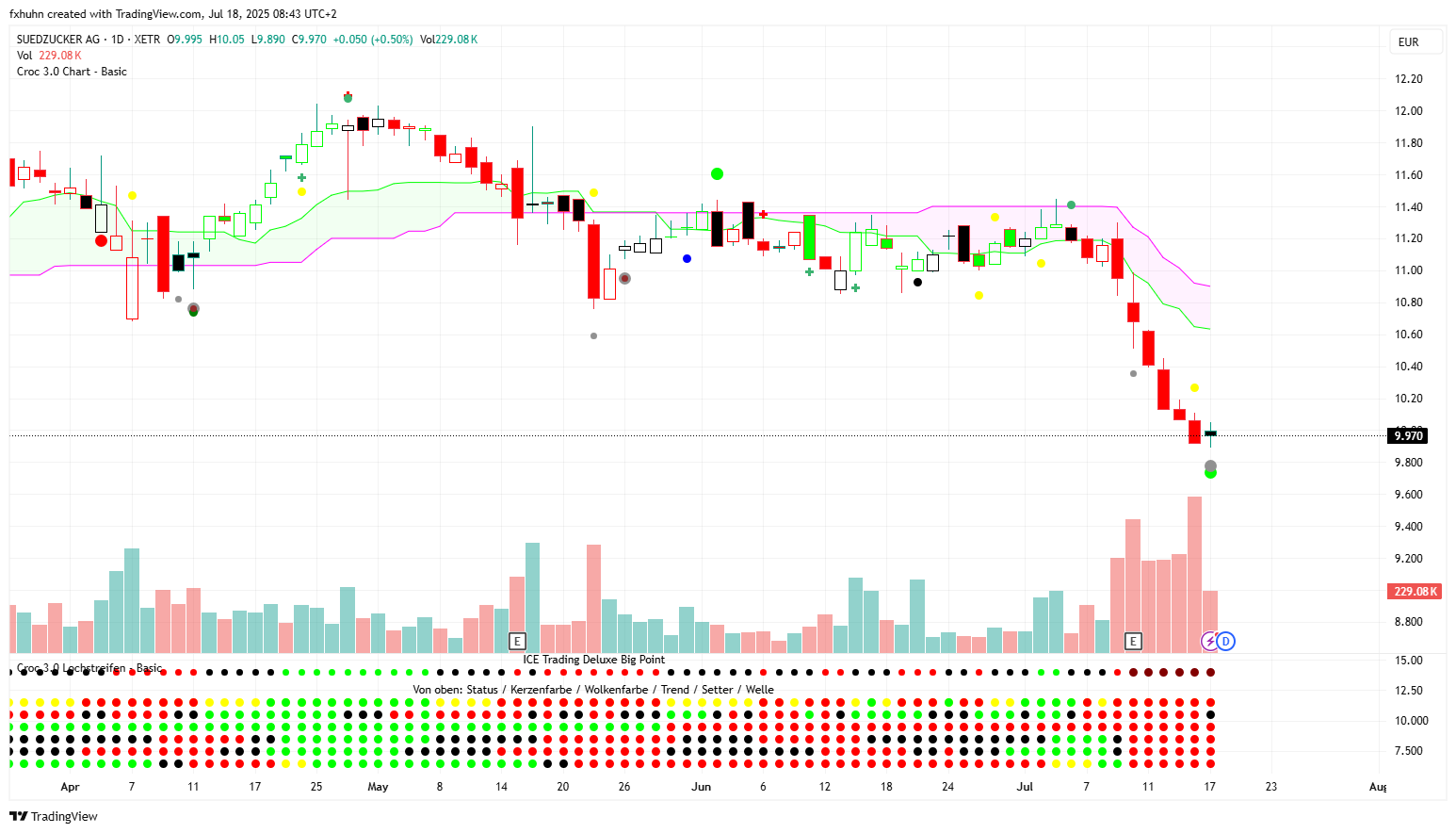This screenshot has height=833, width=1456.
Task: Click the large red dot near April candles
Action: [102, 241]
